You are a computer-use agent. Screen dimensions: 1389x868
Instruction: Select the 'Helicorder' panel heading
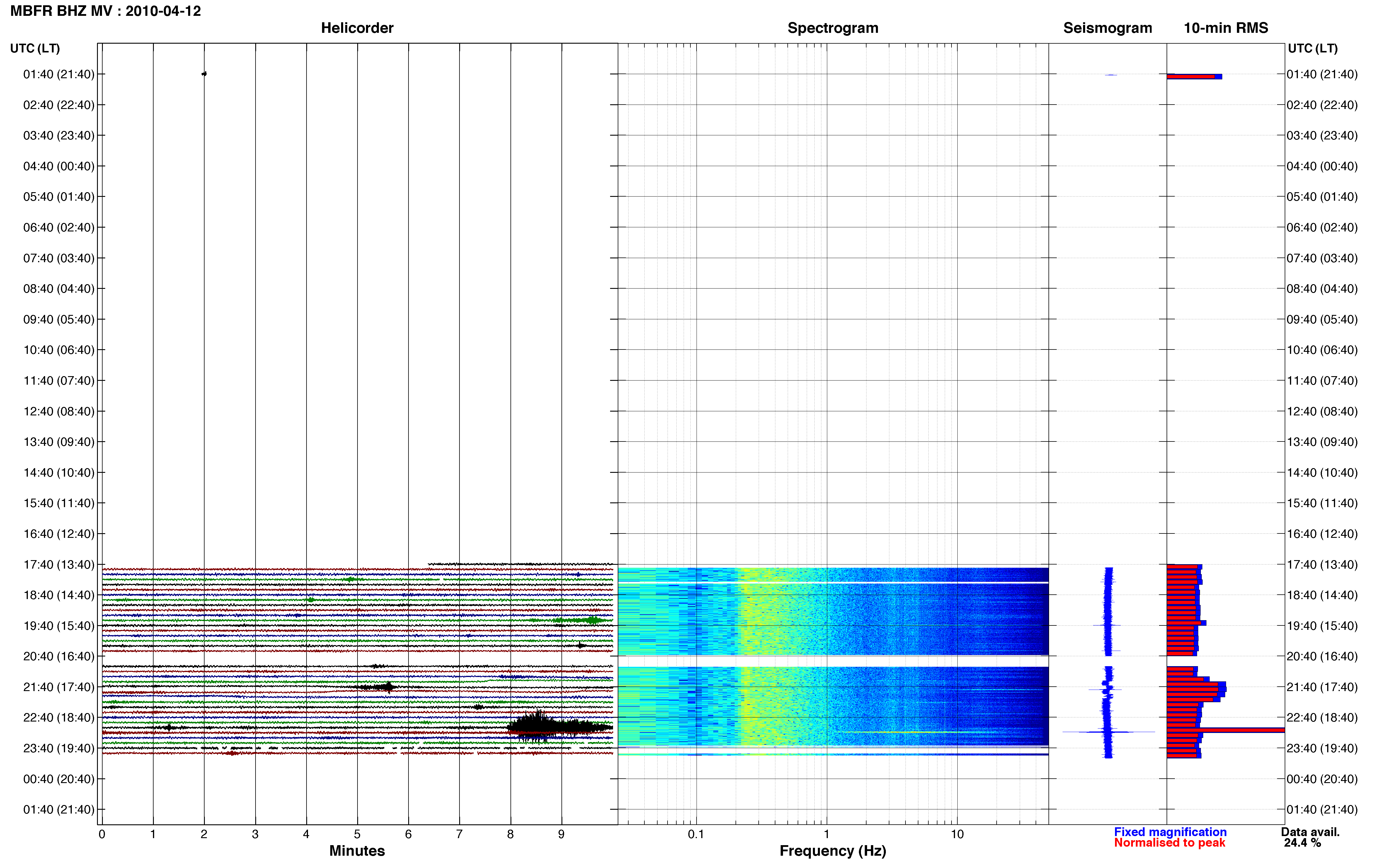(357, 28)
